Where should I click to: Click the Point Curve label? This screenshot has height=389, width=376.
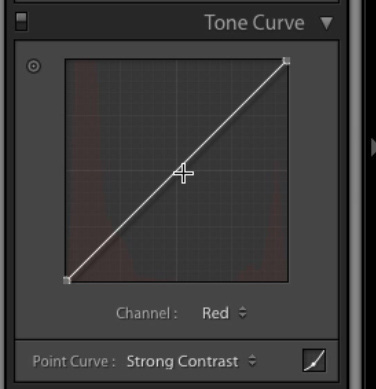[74, 361]
